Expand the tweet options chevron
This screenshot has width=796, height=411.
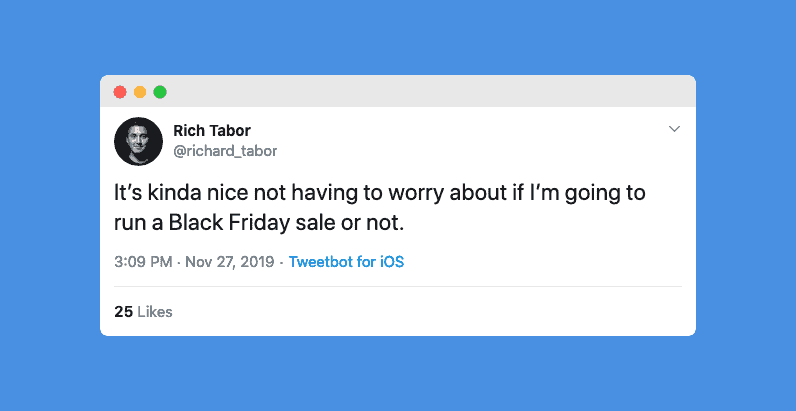(x=674, y=129)
